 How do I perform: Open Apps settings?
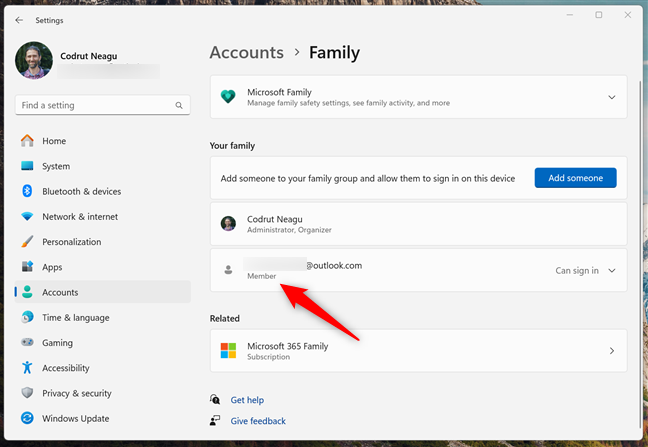[x=102, y=267]
